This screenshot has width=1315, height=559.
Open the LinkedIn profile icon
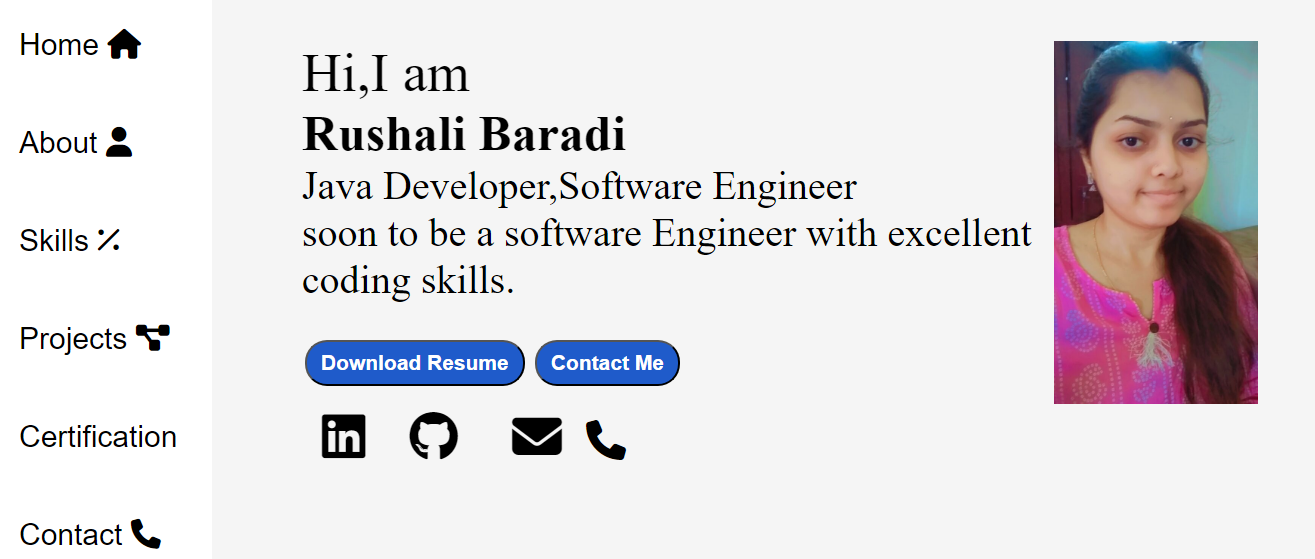point(343,437)
